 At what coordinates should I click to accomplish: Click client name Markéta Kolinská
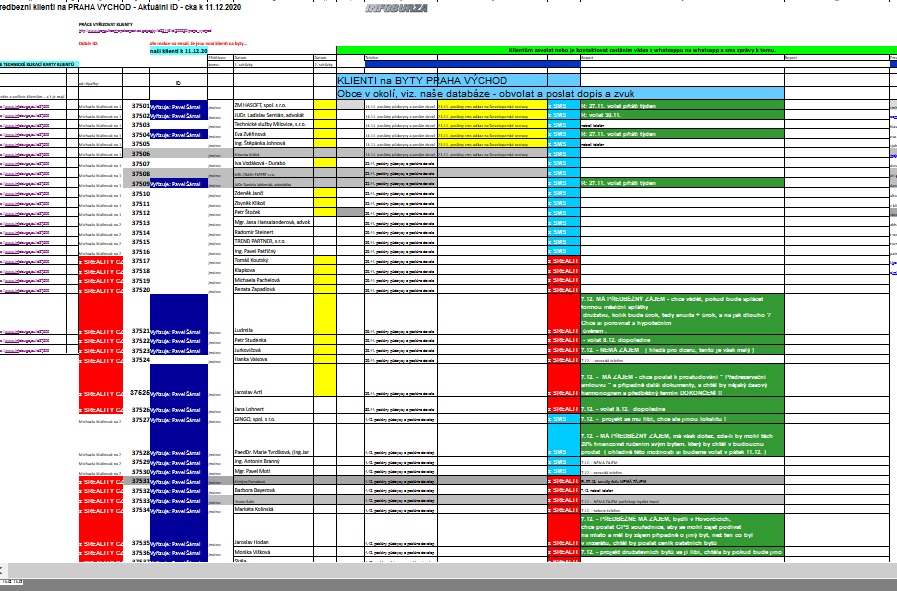pos(253,509)
